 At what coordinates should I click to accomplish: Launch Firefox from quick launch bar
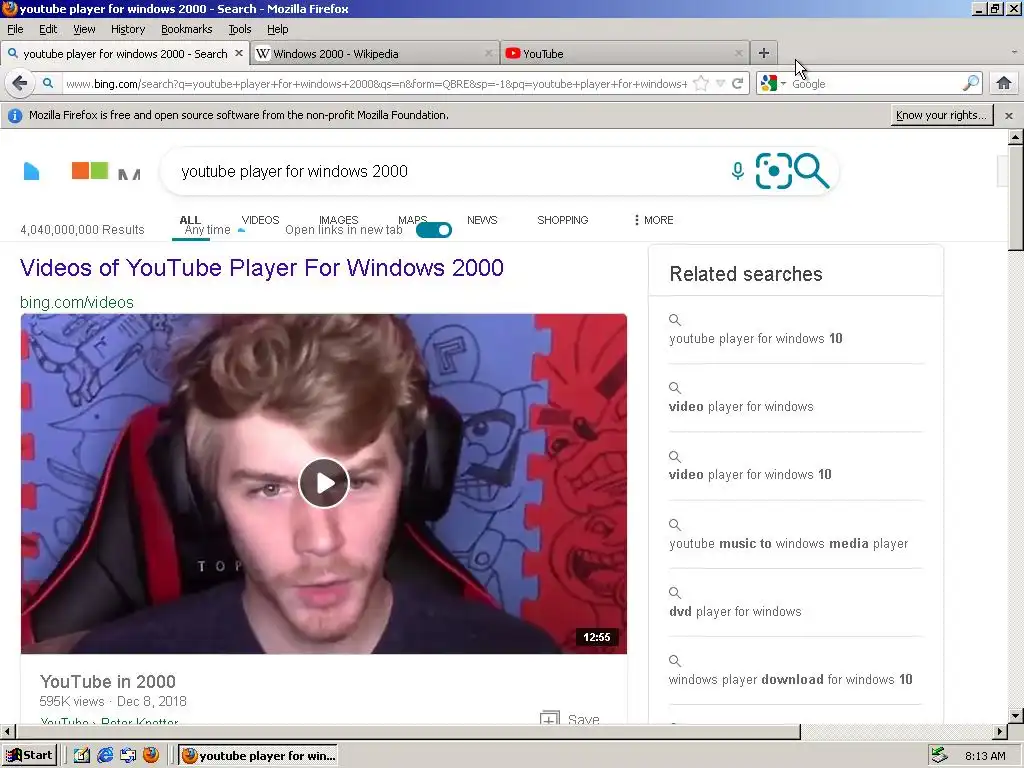(151, 755)
